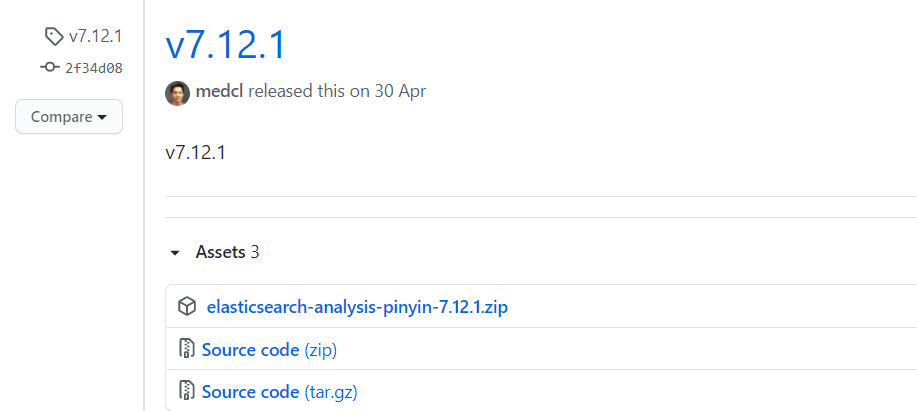
Task: Visit the medcl user profile link
Action: (x=220, y=92)
